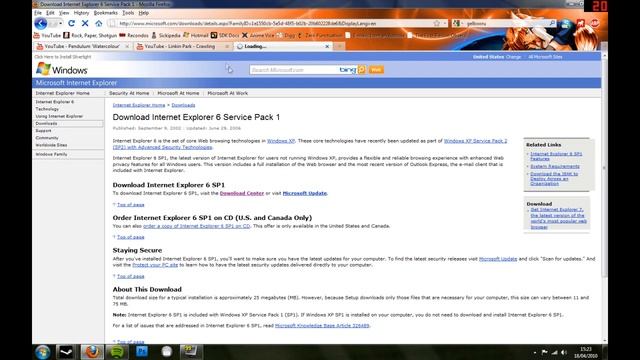Click the orange Web button beside Bing
640x360 pixels.
click(x=376, y=70)
